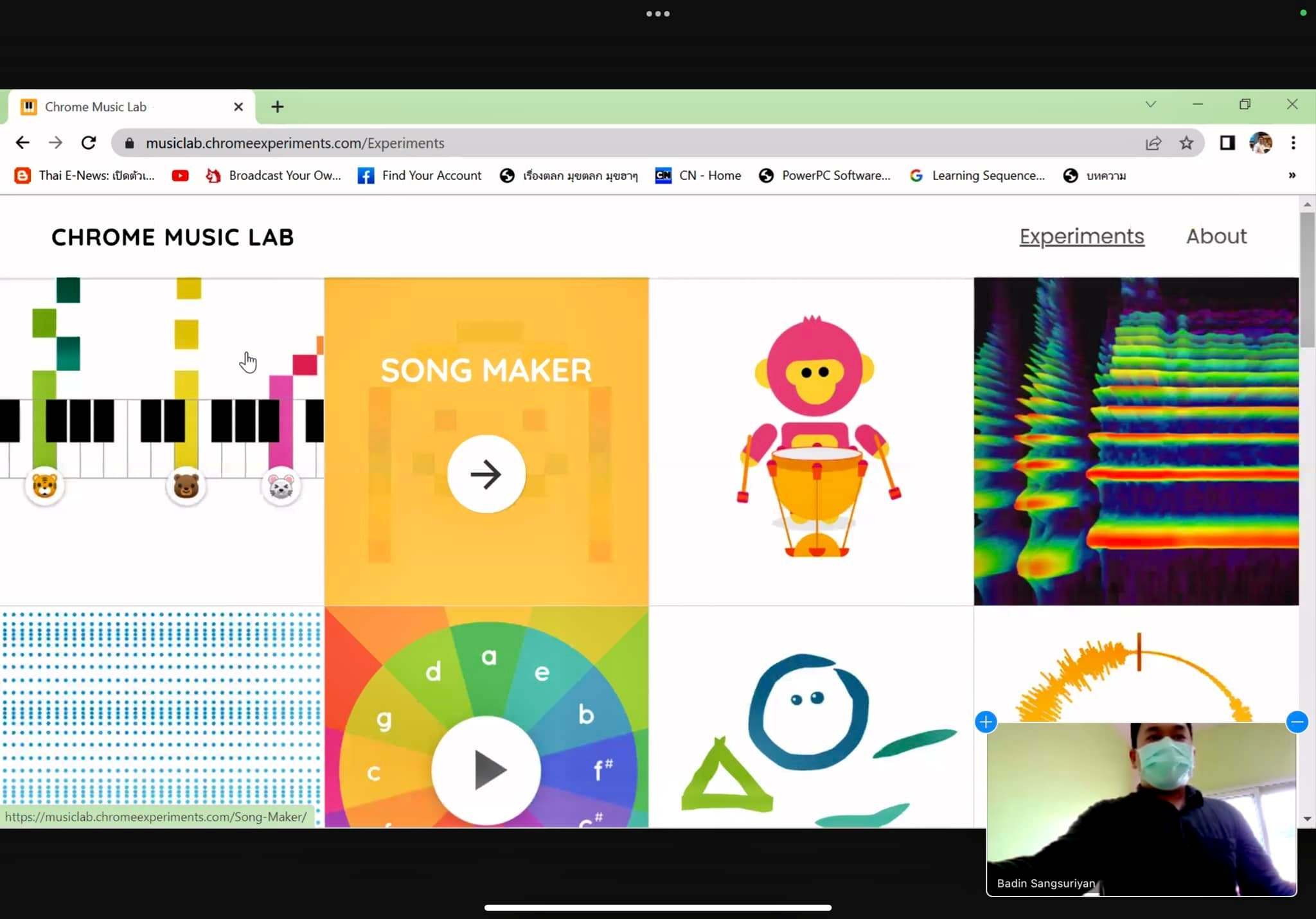
Task: Open a new tab with the plus button
Action: (x=278, y=107)
